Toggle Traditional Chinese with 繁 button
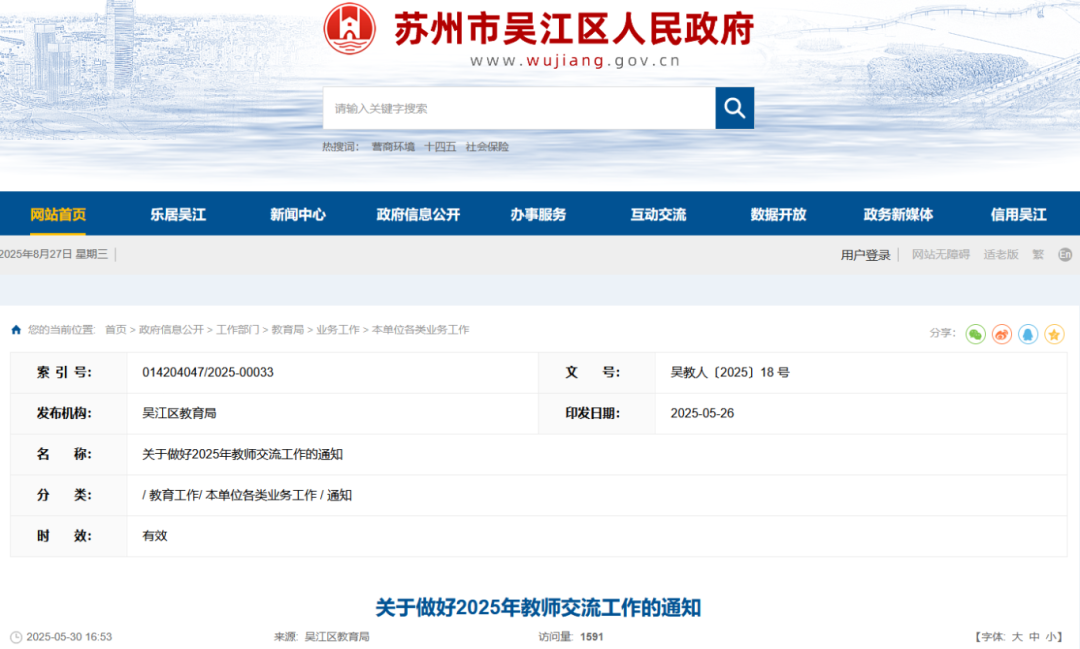Image resolution: width=1080 pixels, height=649 pixels. click(1038, 254)
